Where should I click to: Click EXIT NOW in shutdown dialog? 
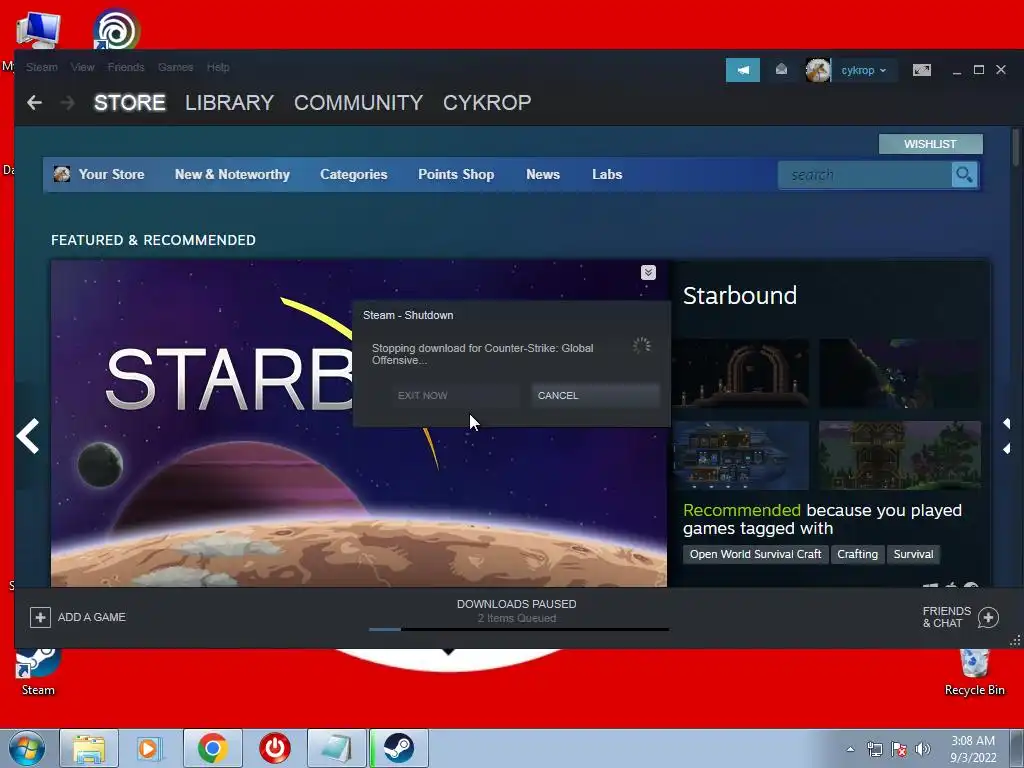(x=455, y=395)
